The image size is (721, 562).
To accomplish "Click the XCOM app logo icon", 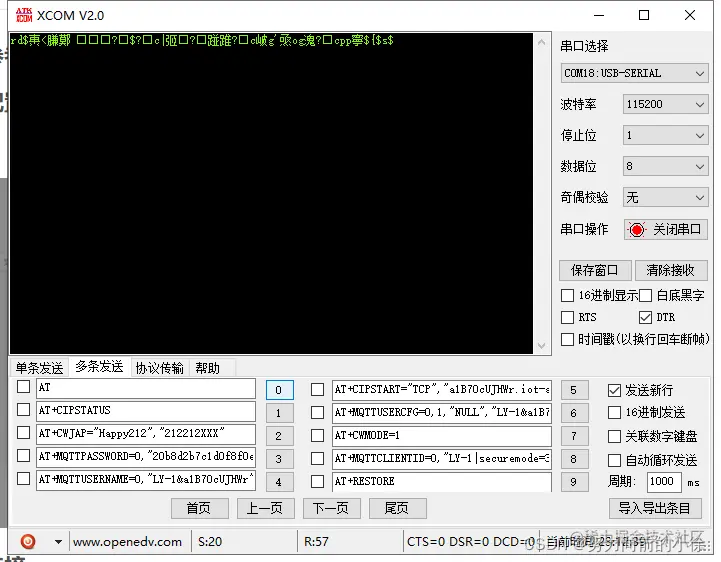I will (x=24, y=15).
